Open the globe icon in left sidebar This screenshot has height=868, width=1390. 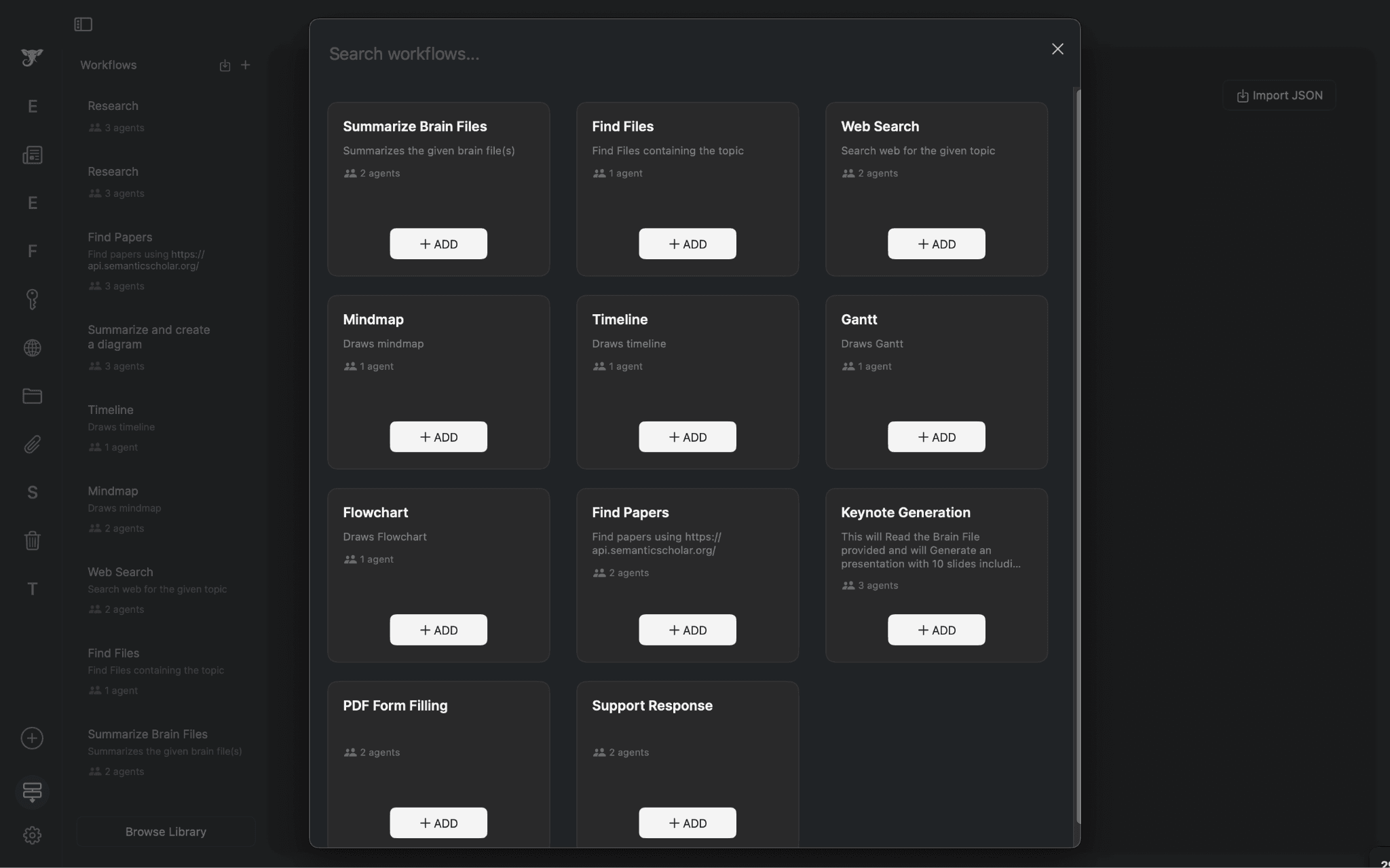[32, 348]
